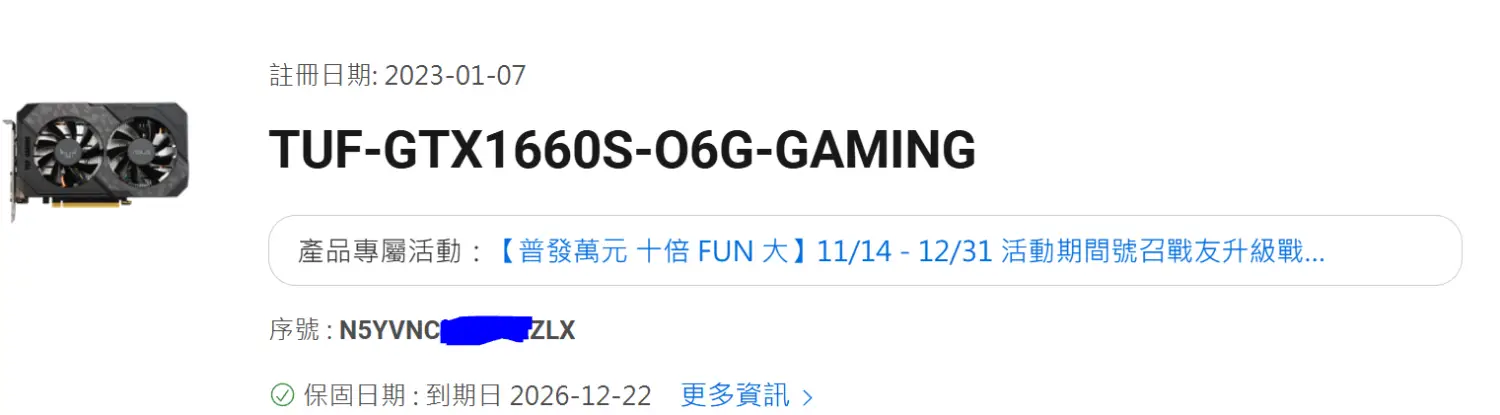The width and height of the screenshot is (1500, 415).
Task: Open the 更多資訊 link
Action: [x=735, y=396]
